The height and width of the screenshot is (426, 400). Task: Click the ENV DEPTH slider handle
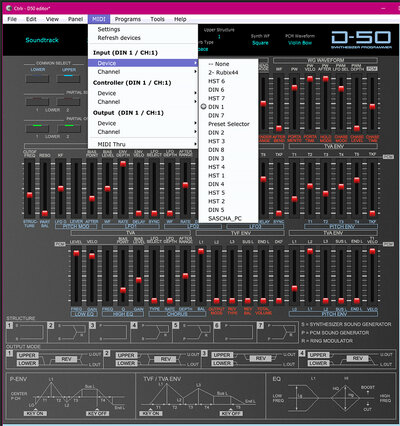tap(123, 164)
